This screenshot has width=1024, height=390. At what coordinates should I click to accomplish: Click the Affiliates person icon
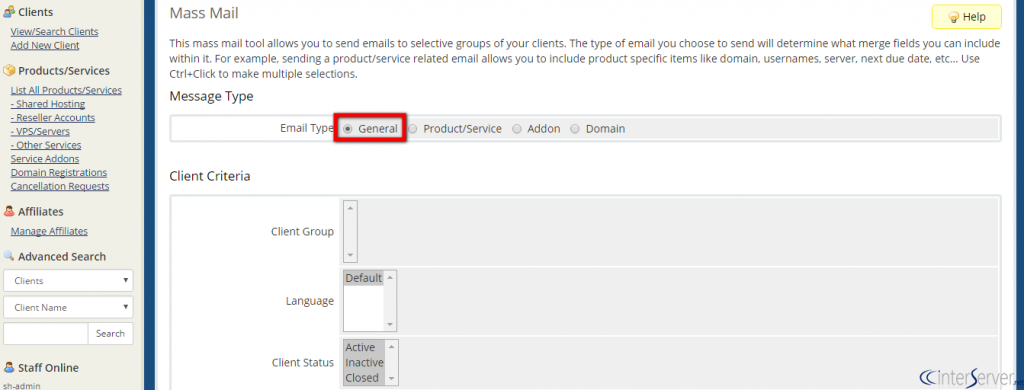click(x=9, y=212)
